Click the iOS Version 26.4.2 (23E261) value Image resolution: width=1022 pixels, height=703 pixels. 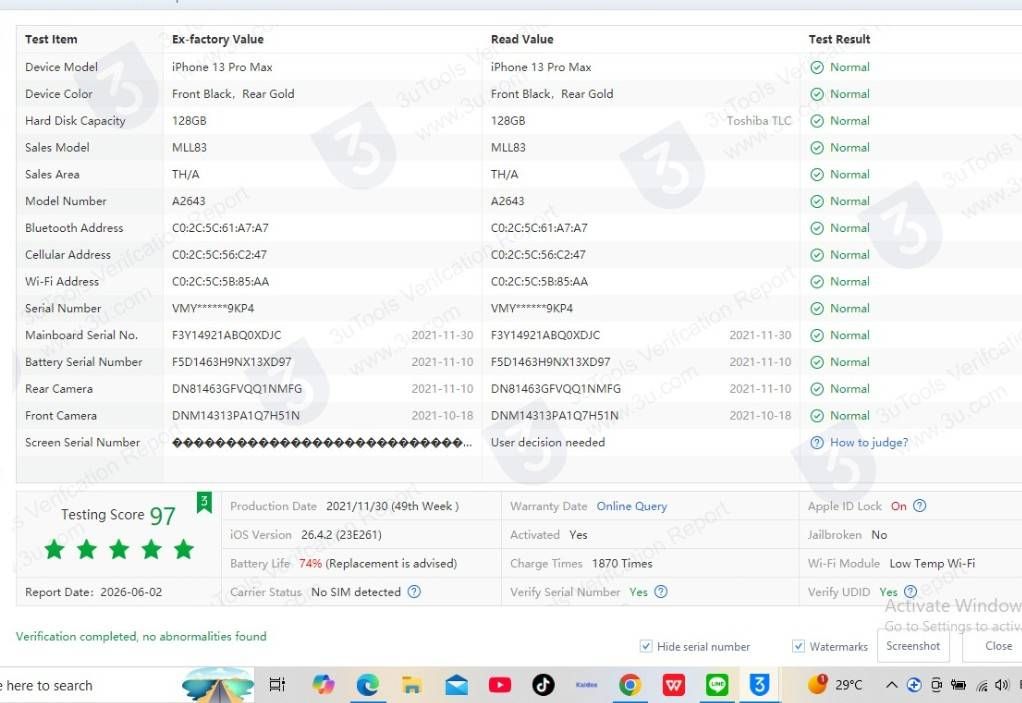coord(342,535)
